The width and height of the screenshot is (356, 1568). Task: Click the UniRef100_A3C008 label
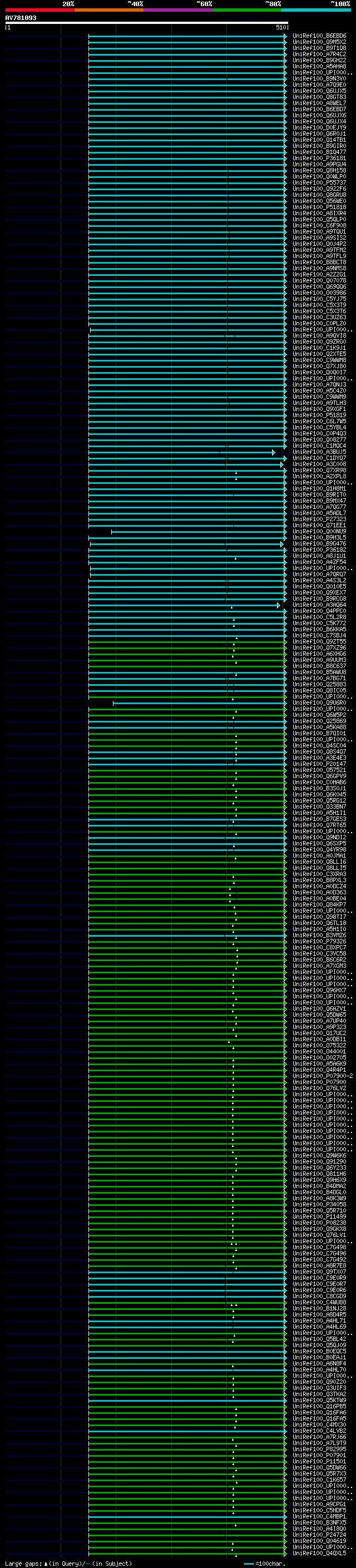pyautogui.click(x=319, y=464)
